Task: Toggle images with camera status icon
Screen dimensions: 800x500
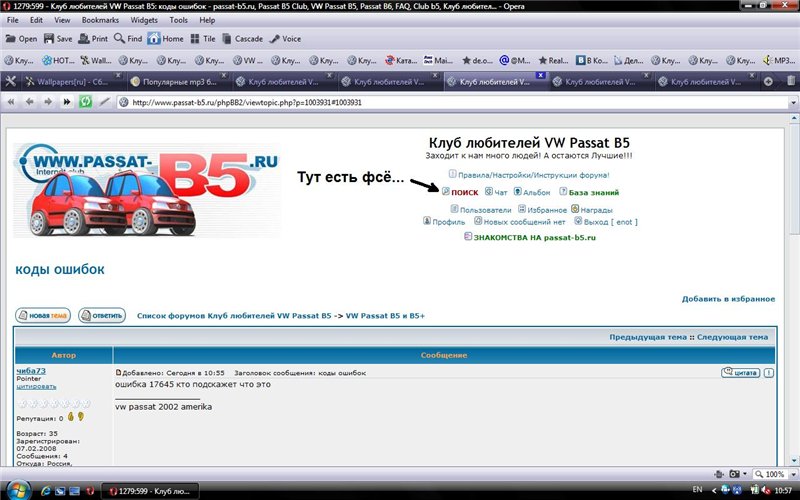Action: tap(734, 474)
